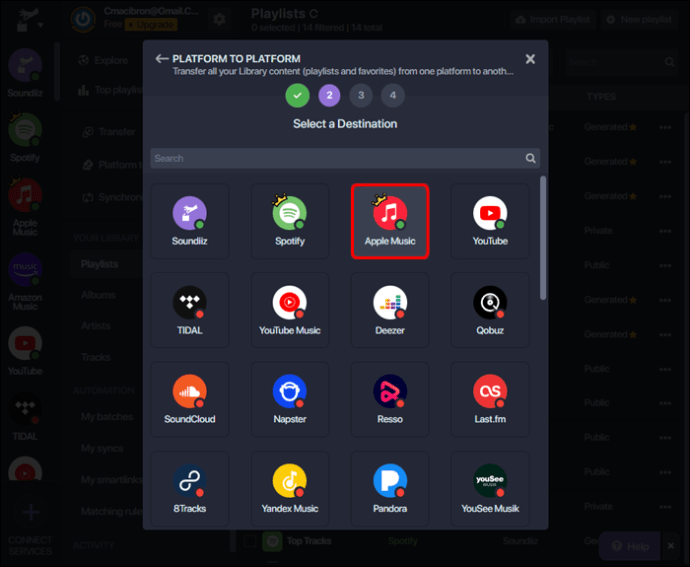Viewport: 690px width, 567px height.
Task: Choose Yandex Music tile
Action: [x=290, y=489]
